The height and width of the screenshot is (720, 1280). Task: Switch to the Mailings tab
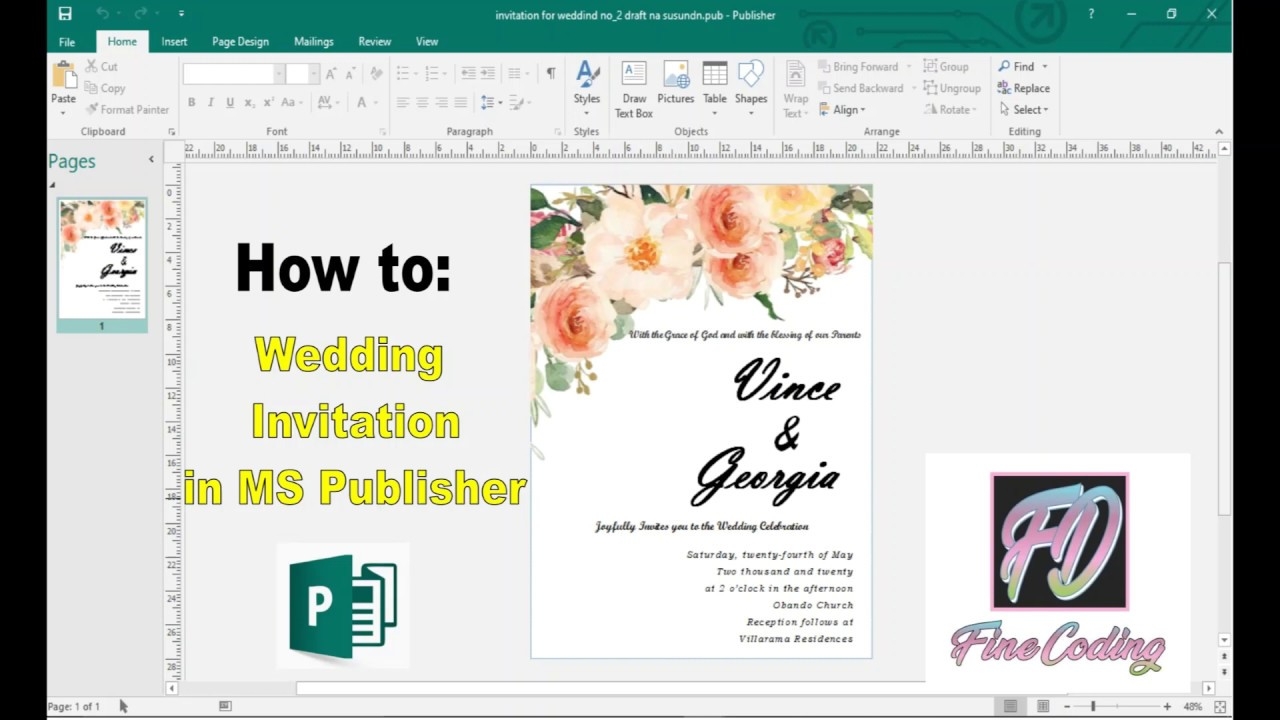(313, 41)
